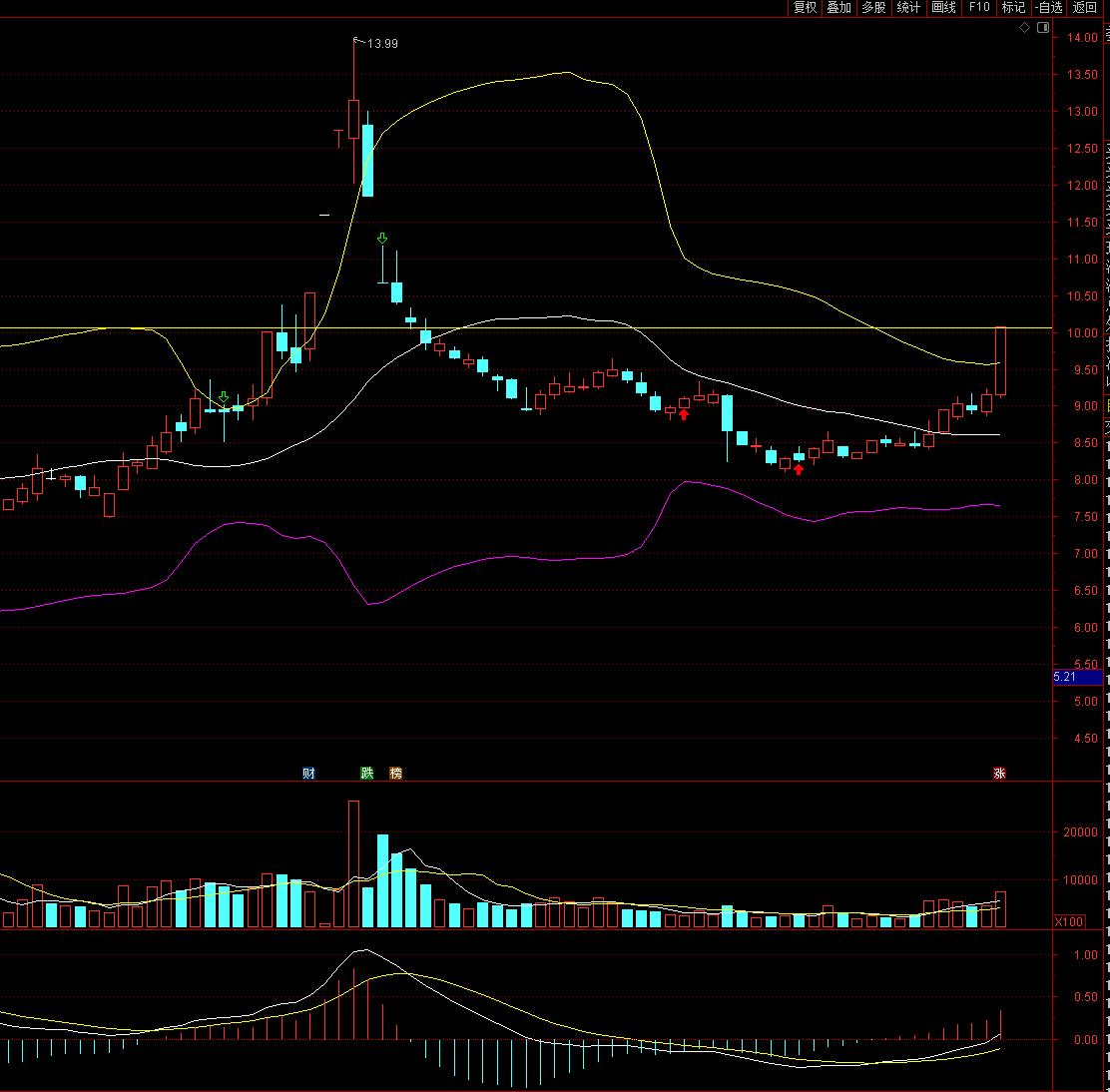The image size is (1110, 1092).
Task: Click the green 跌 marker icon
Action: pos(367,773)
